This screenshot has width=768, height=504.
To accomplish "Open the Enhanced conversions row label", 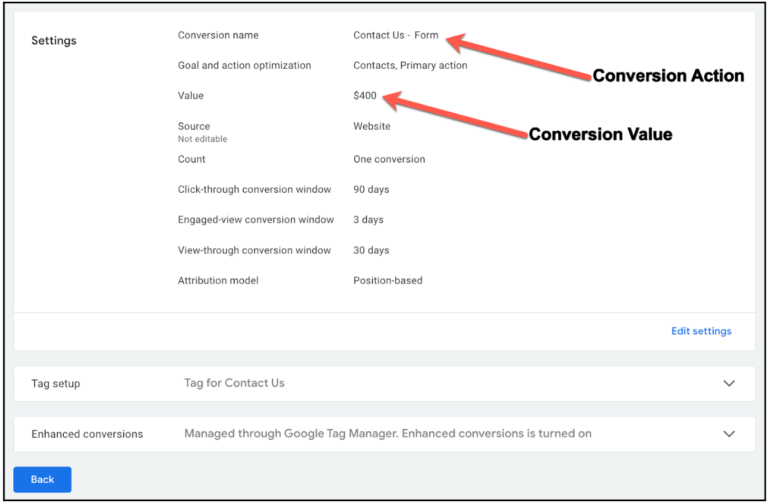I will pyautogui.click(x=87, y=434).
